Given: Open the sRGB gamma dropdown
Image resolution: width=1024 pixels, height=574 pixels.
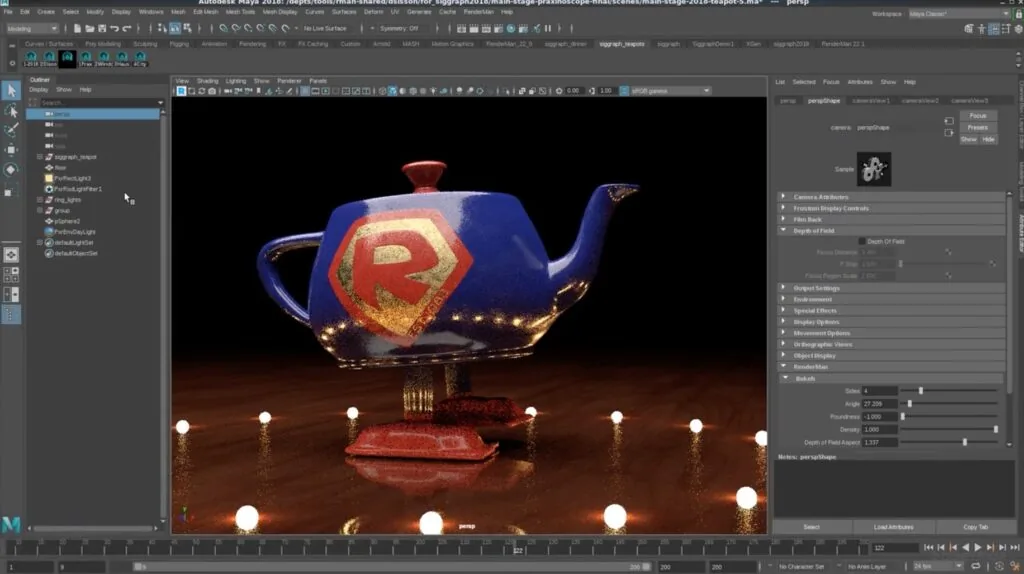Looking at the screenshot, I should pyautogui.click(x=671, y=91).
